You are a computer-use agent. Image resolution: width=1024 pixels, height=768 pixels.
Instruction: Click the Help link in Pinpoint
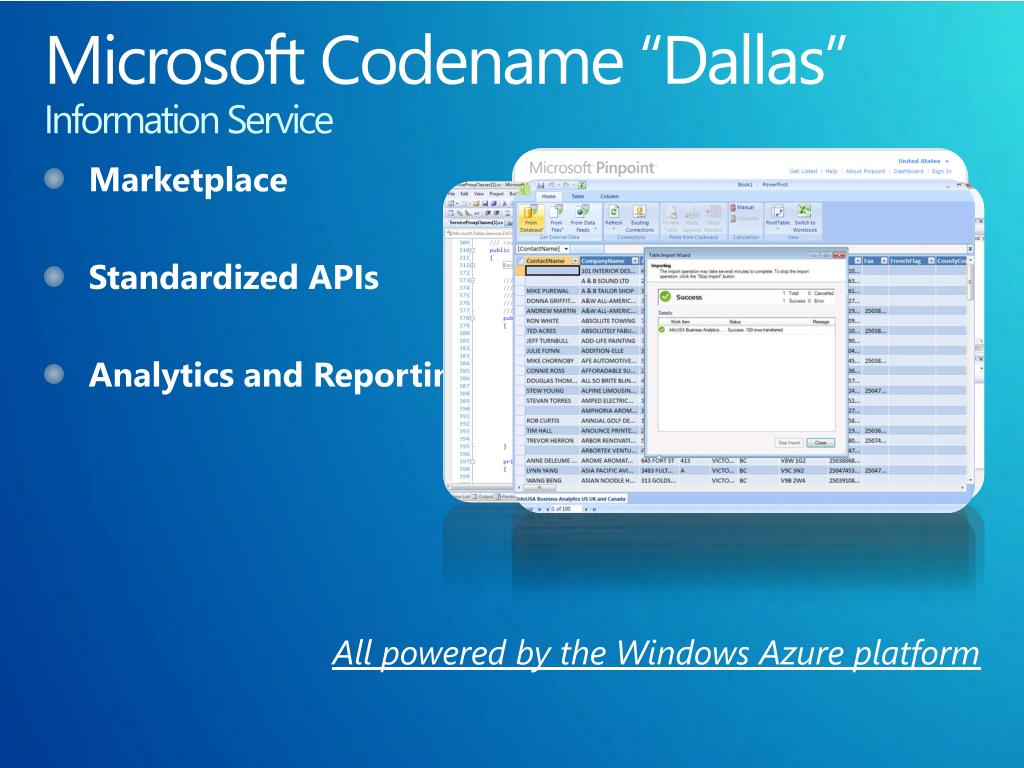831,171
